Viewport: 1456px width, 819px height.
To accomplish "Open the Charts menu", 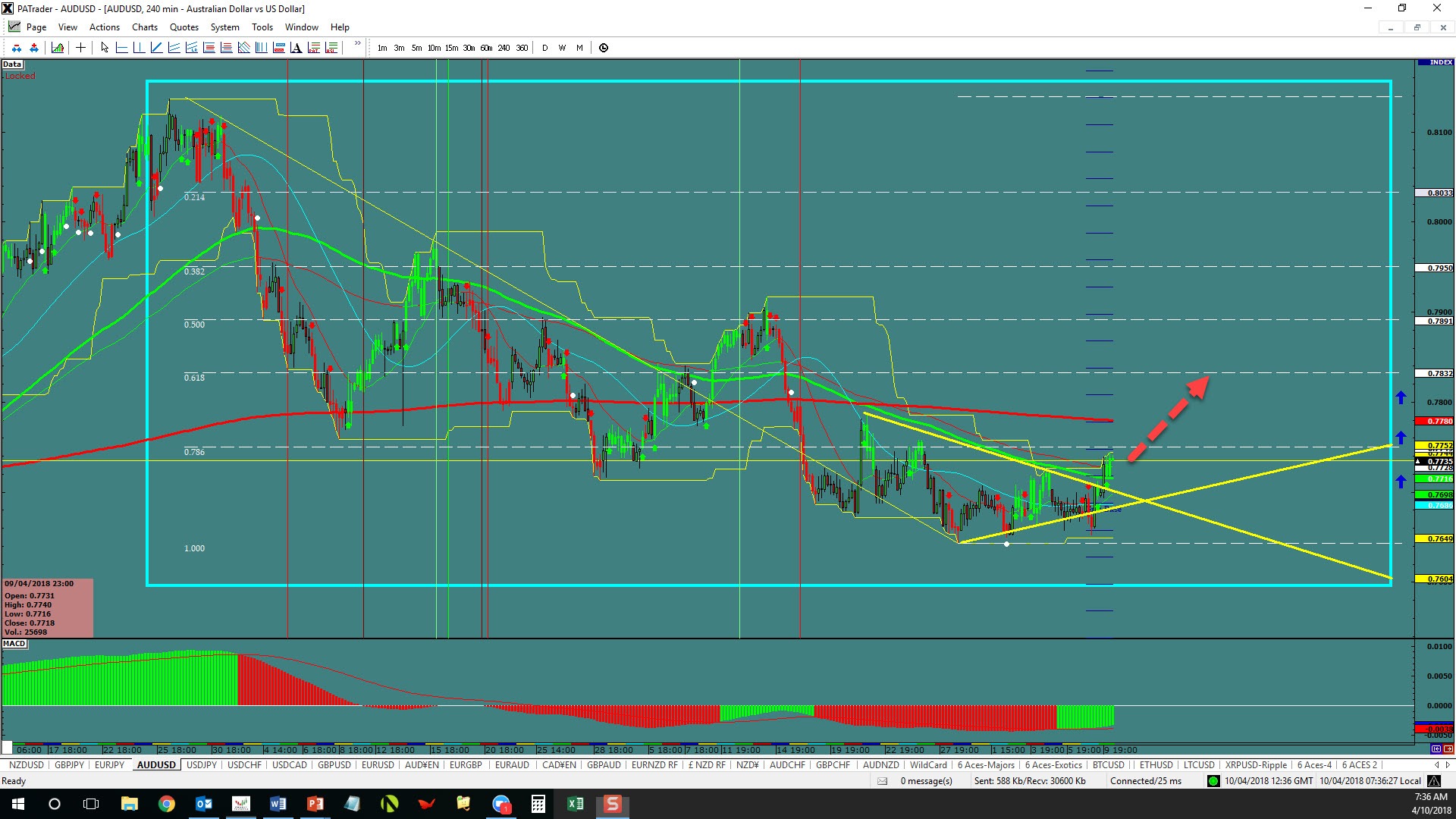I will pyautogui.click(x=145, y=27).
